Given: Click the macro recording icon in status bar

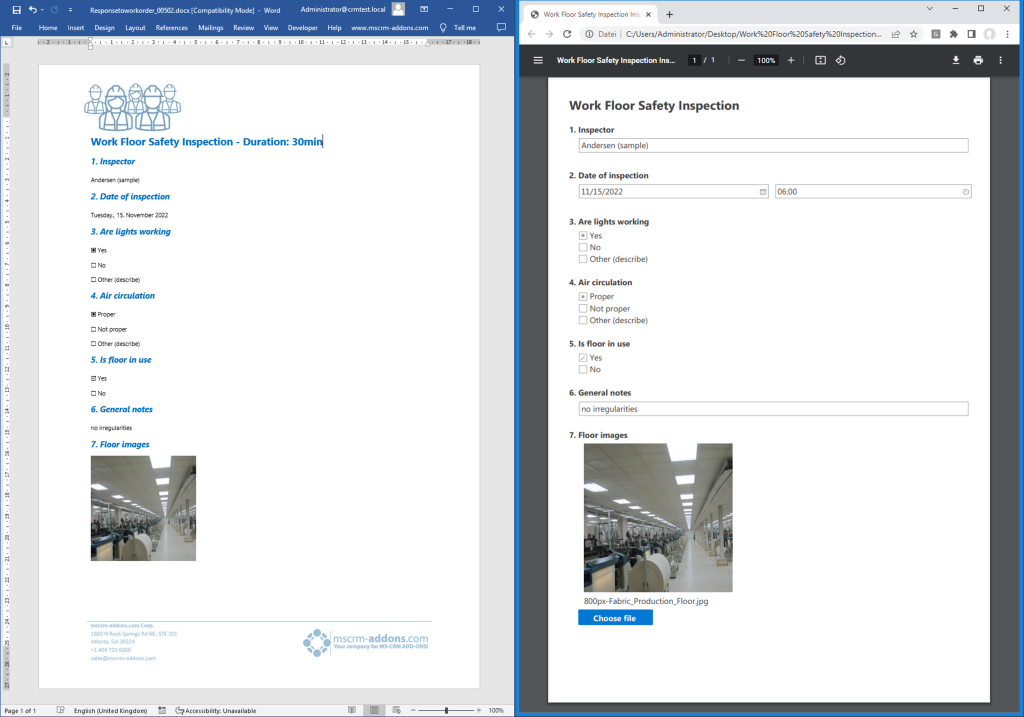Looking at the screenshot, I should tap(162, 710).
